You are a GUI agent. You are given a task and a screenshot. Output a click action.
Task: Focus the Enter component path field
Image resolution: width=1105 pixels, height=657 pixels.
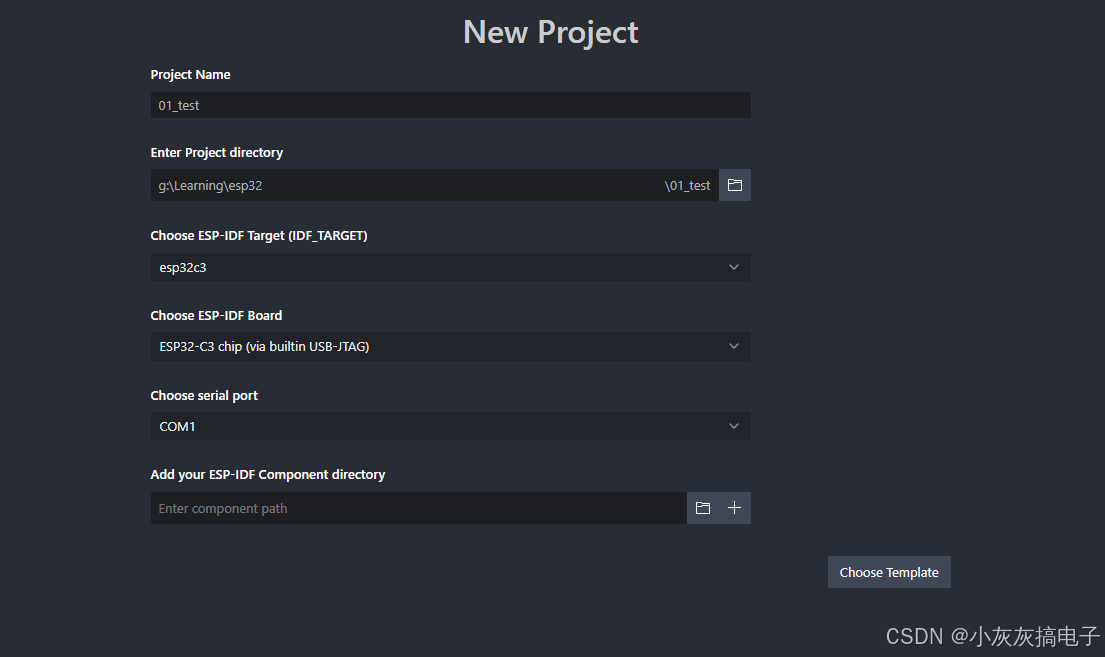click(419, 508)
